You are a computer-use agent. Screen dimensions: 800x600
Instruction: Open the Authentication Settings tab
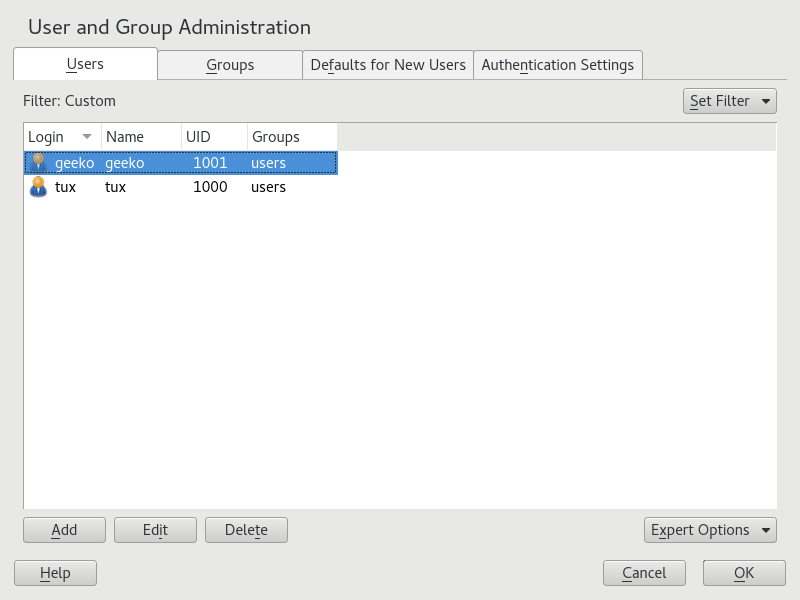coord(557,65)
